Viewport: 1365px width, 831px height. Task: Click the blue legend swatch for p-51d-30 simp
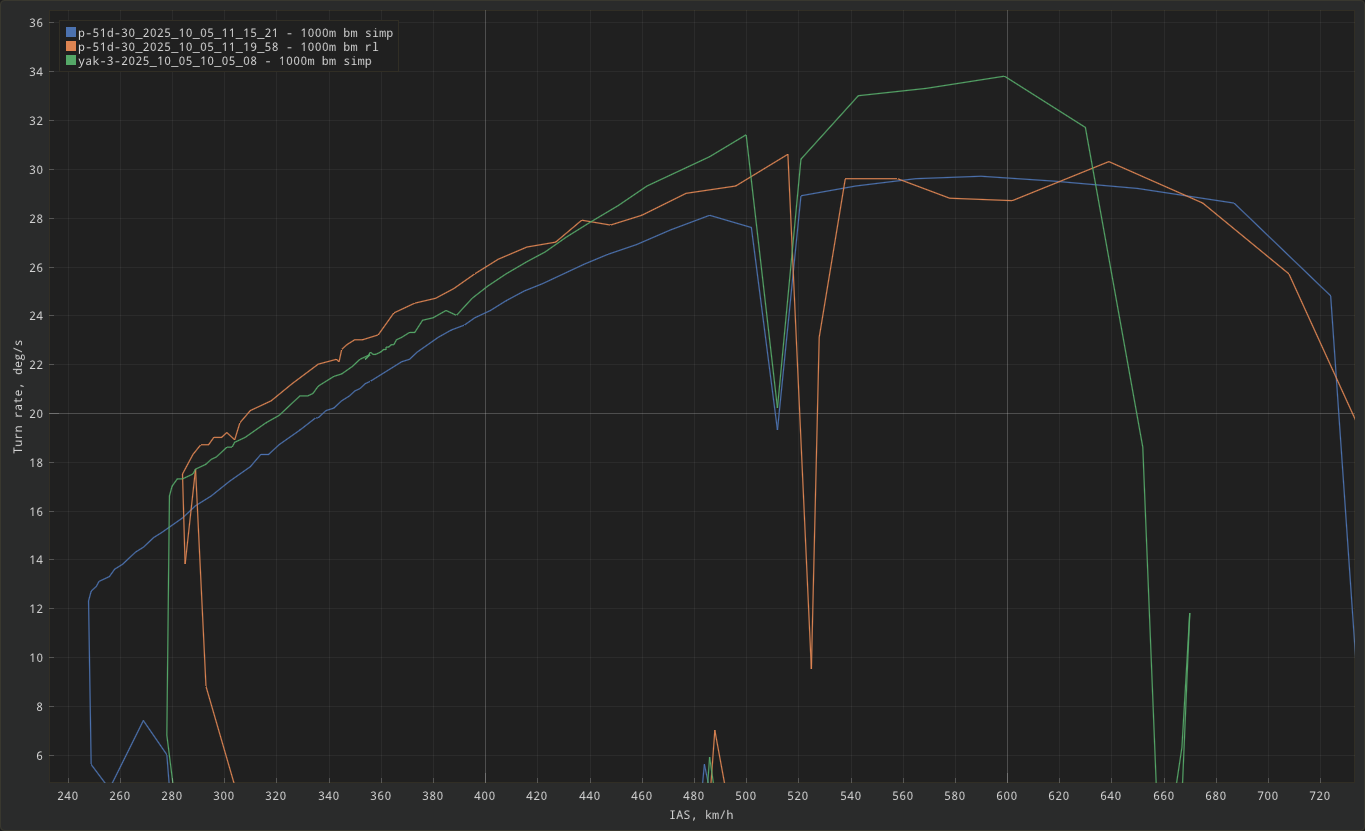71,33
